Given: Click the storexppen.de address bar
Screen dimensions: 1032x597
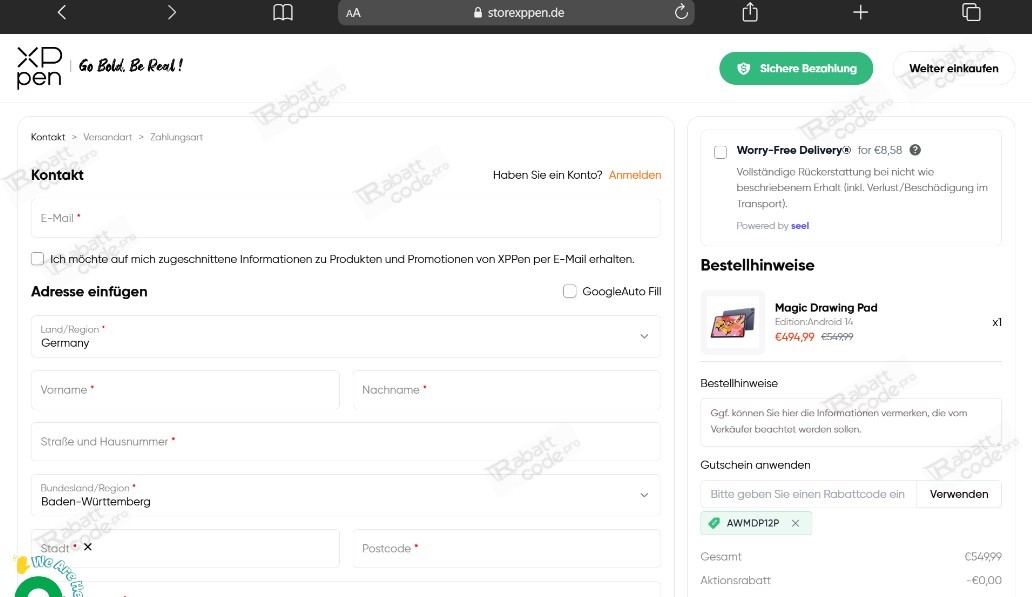Looking at the screenshot, I should point(516,13).
